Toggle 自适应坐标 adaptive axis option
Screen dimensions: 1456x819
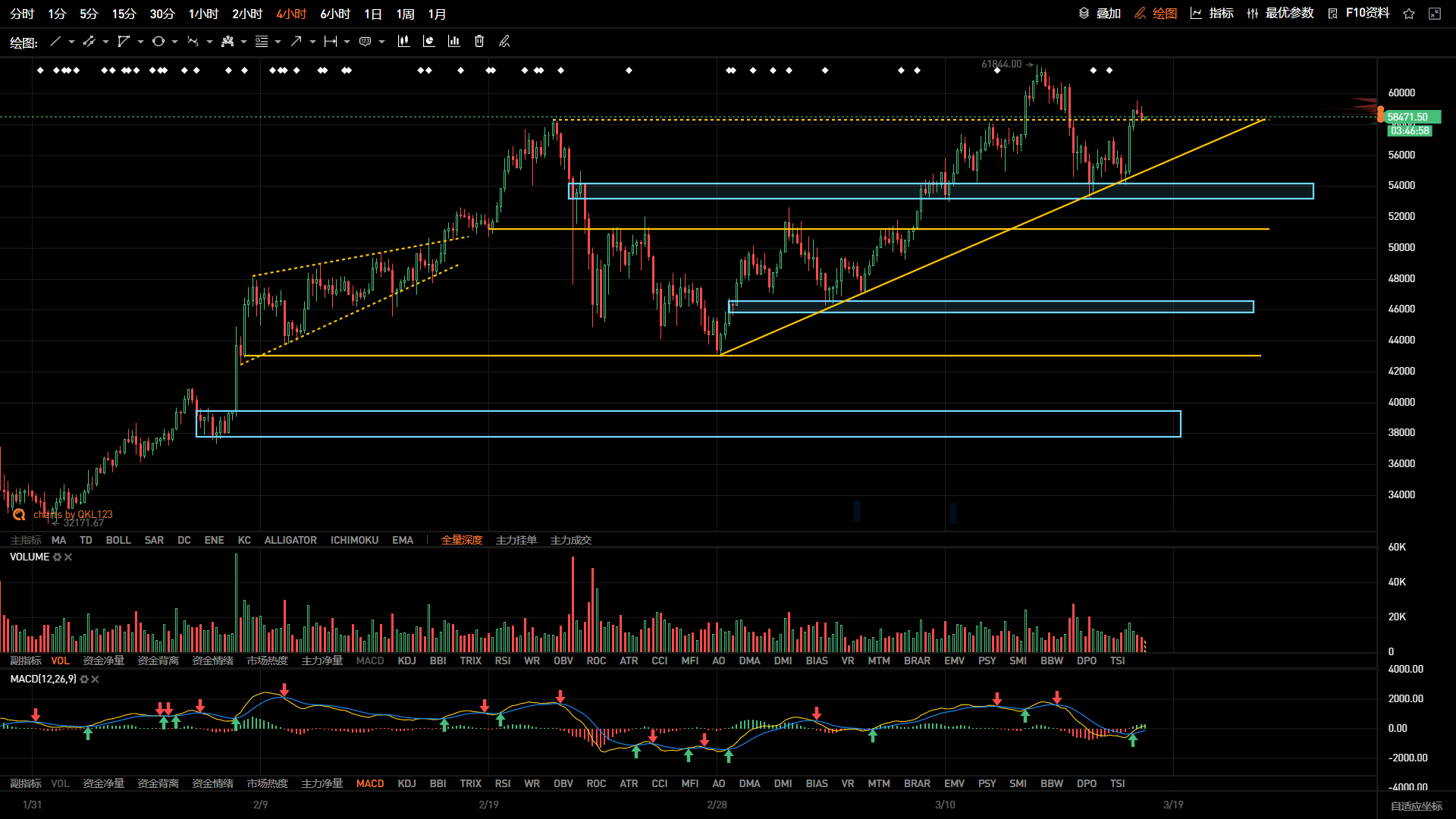coord(1416,806)
